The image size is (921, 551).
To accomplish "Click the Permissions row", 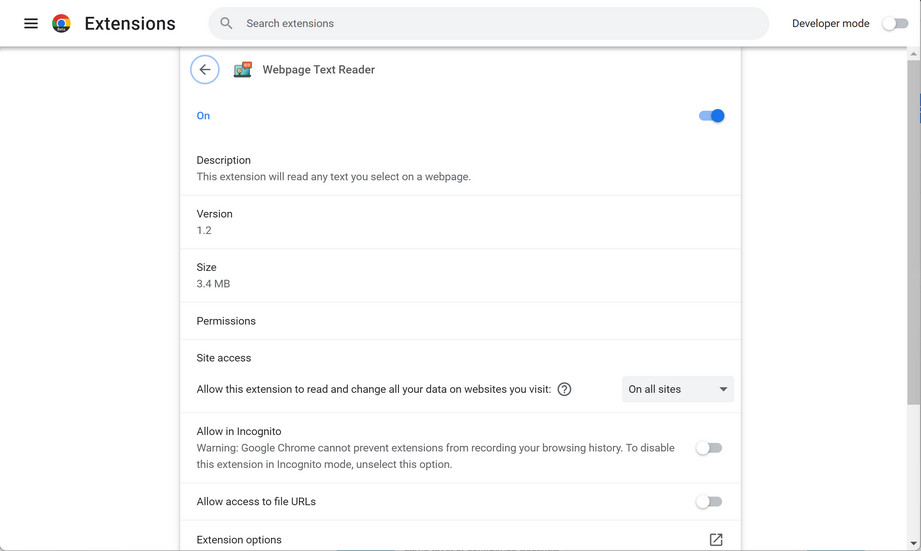I will (x=226, y=321).
